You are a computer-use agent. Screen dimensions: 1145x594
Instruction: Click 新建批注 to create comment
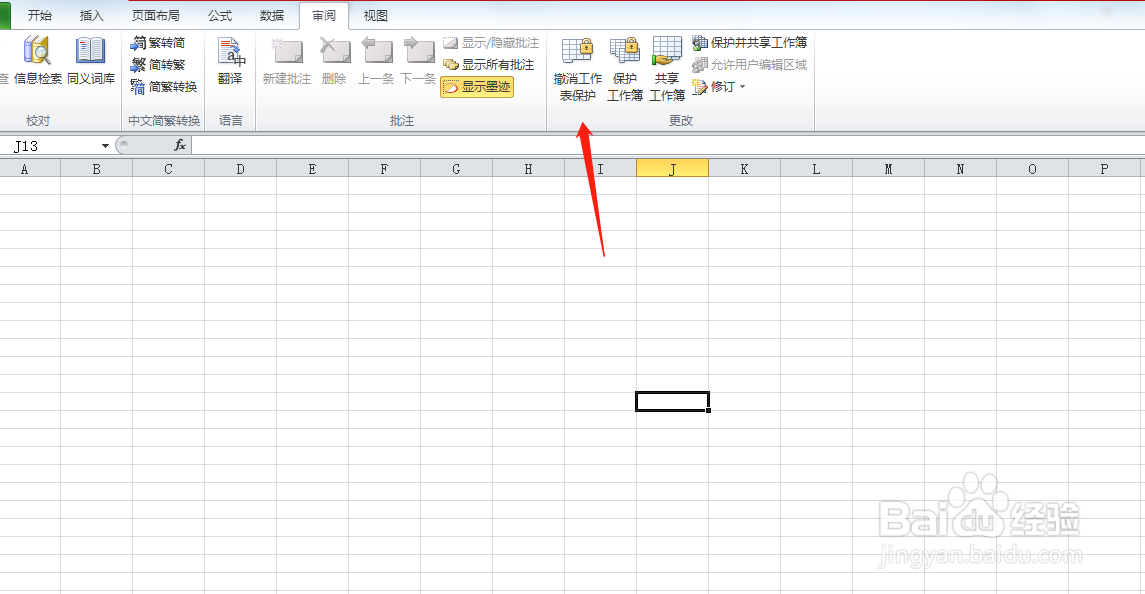[x=287, y=63]
